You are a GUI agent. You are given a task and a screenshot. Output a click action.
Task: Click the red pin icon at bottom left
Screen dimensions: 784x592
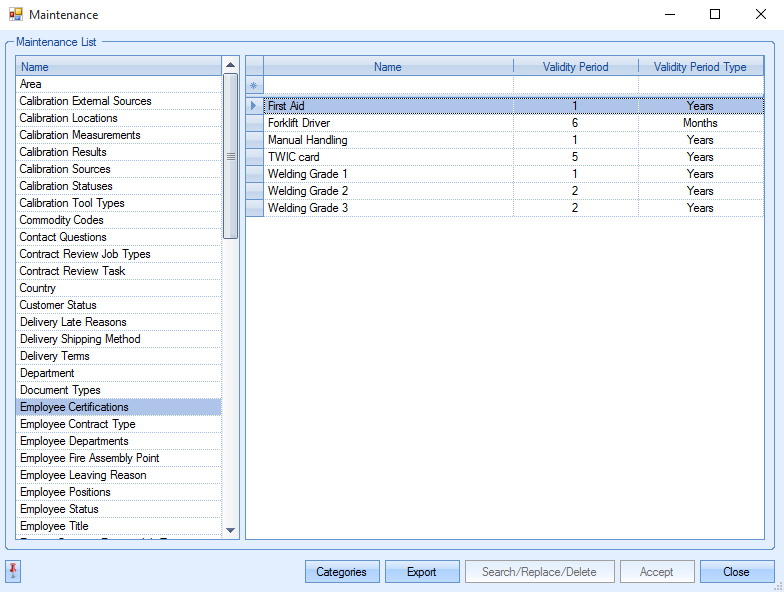tap(14, 571)
